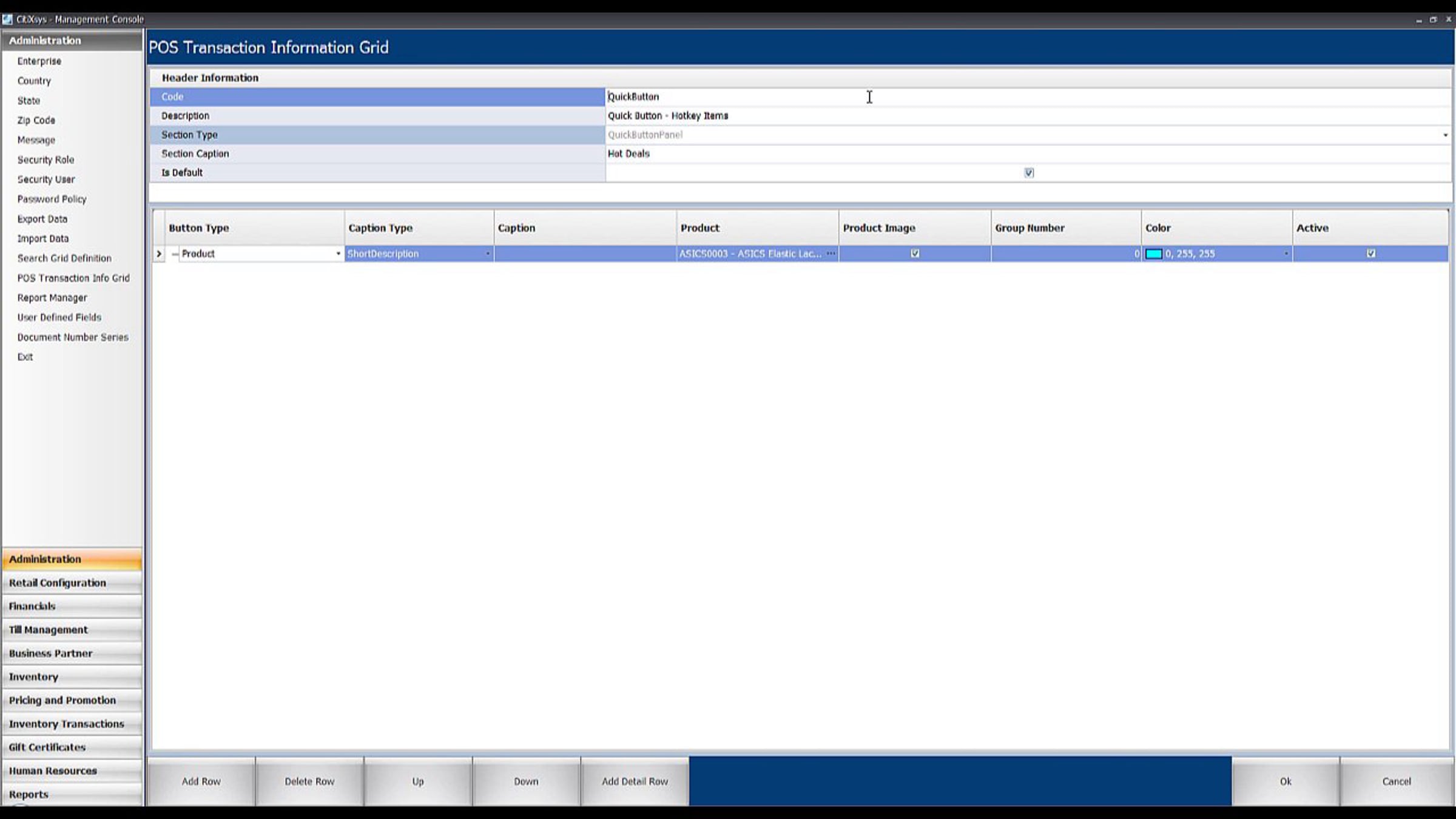1456x819 pixels.
Task: Minimize the Management Console window
Action: coord(1418,19)
